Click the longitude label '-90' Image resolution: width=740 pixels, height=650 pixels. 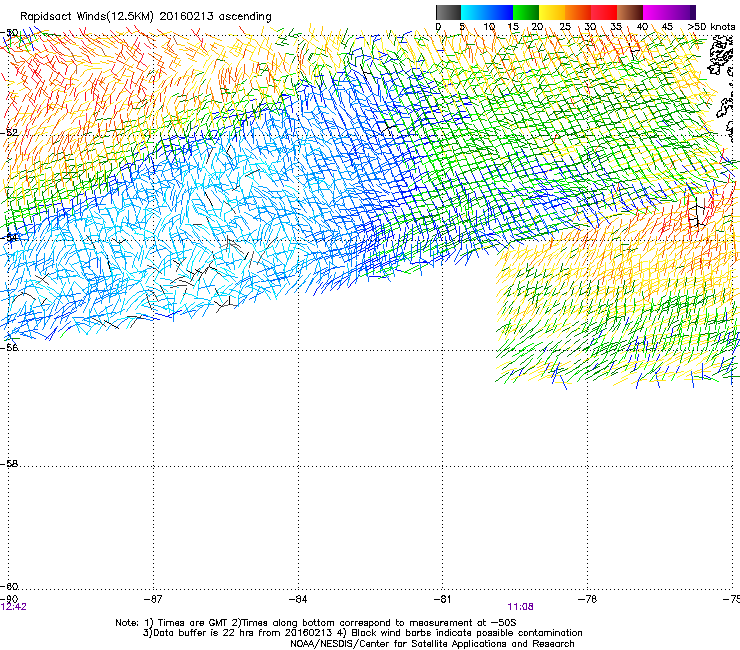click(9, 599)
